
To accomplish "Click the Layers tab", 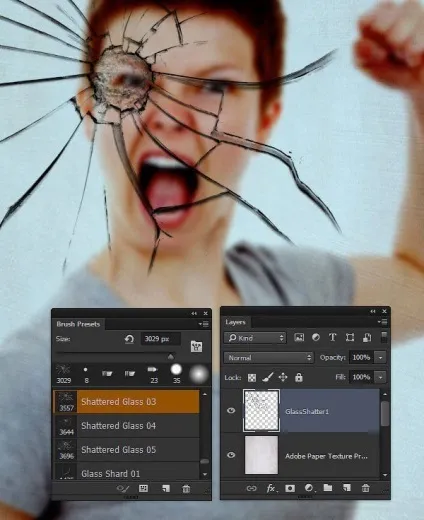I will click(x=235, y=322).
